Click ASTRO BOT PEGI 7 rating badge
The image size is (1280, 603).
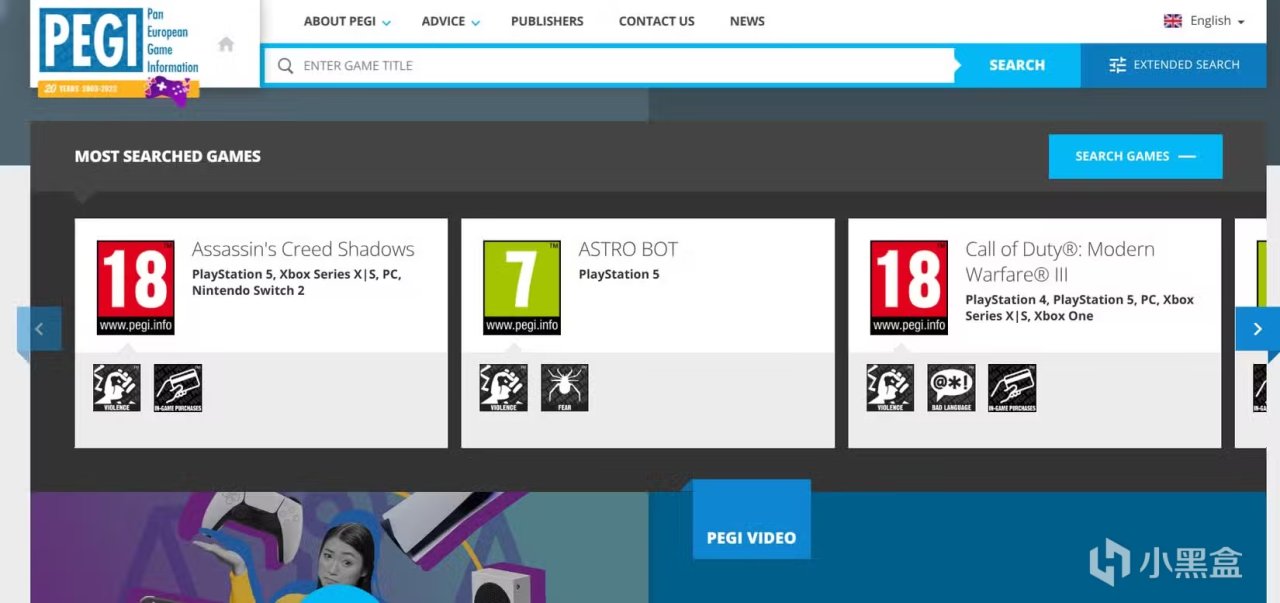click(521, 287)
